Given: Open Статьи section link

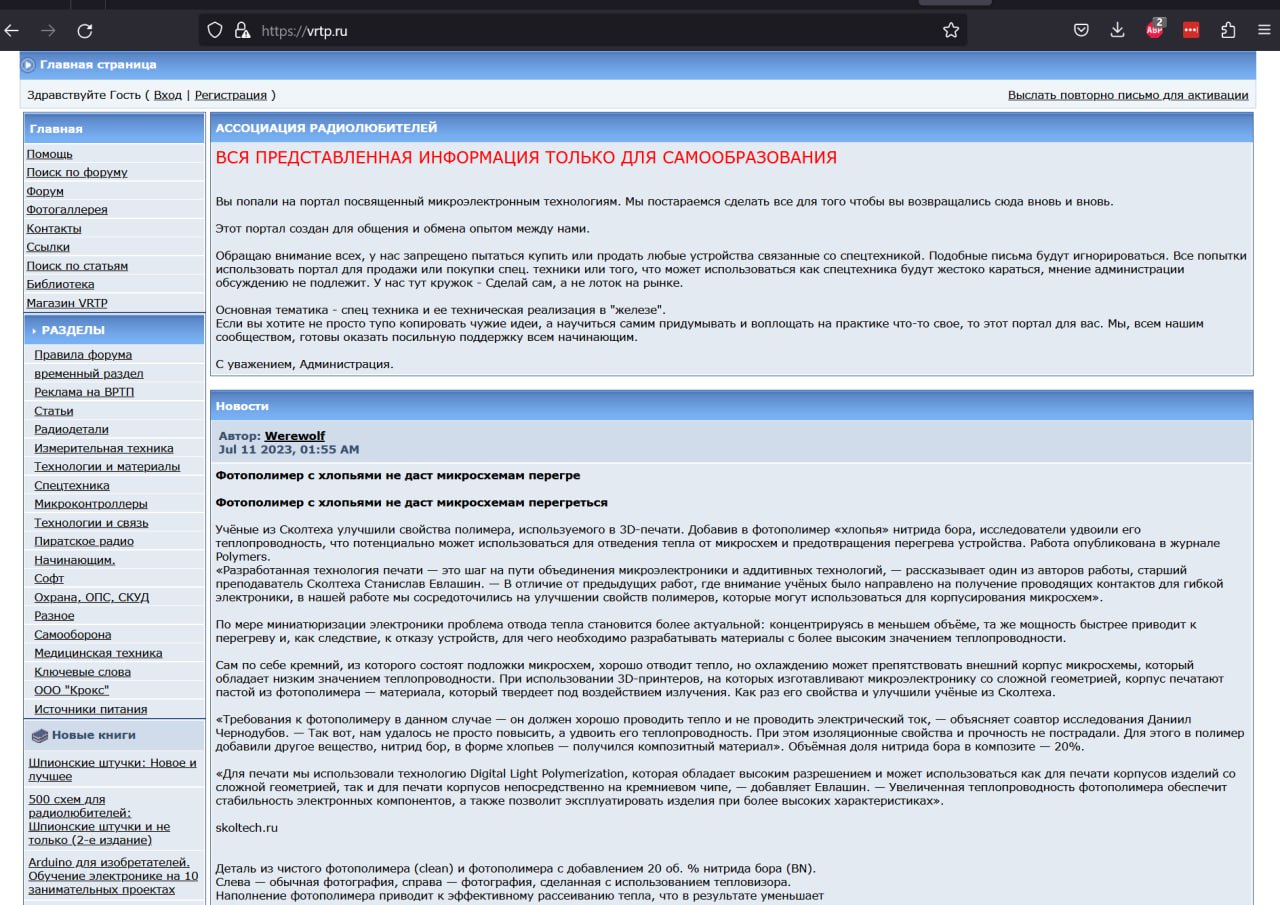Looking at the screenshot, I should 54,411.
